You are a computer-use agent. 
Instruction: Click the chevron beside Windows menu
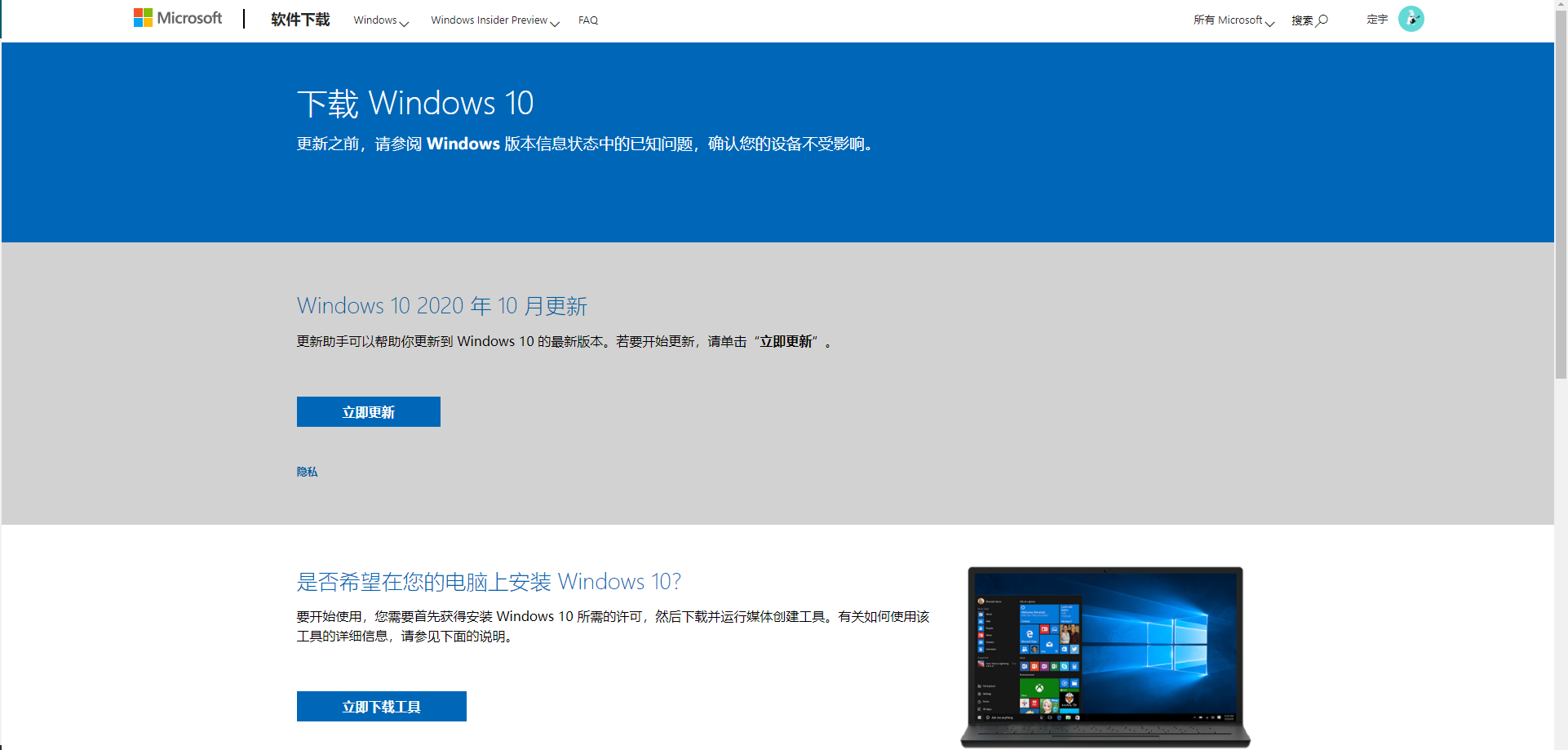tap(403, 23)
